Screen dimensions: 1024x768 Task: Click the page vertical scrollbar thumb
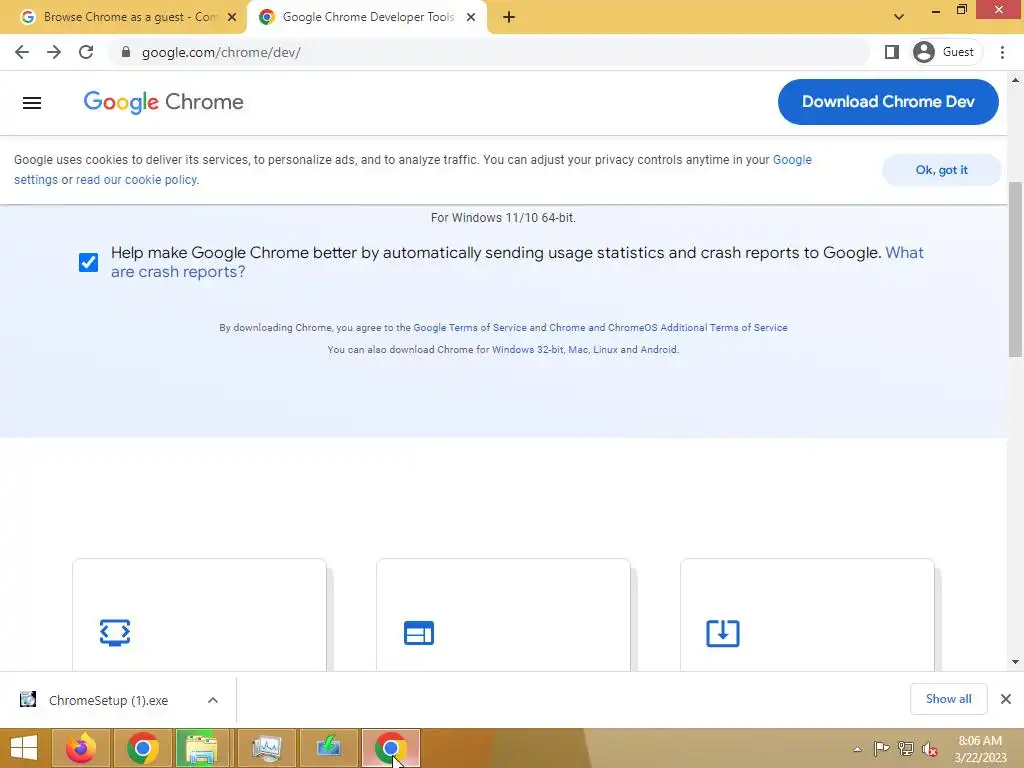click(1015, 269)
